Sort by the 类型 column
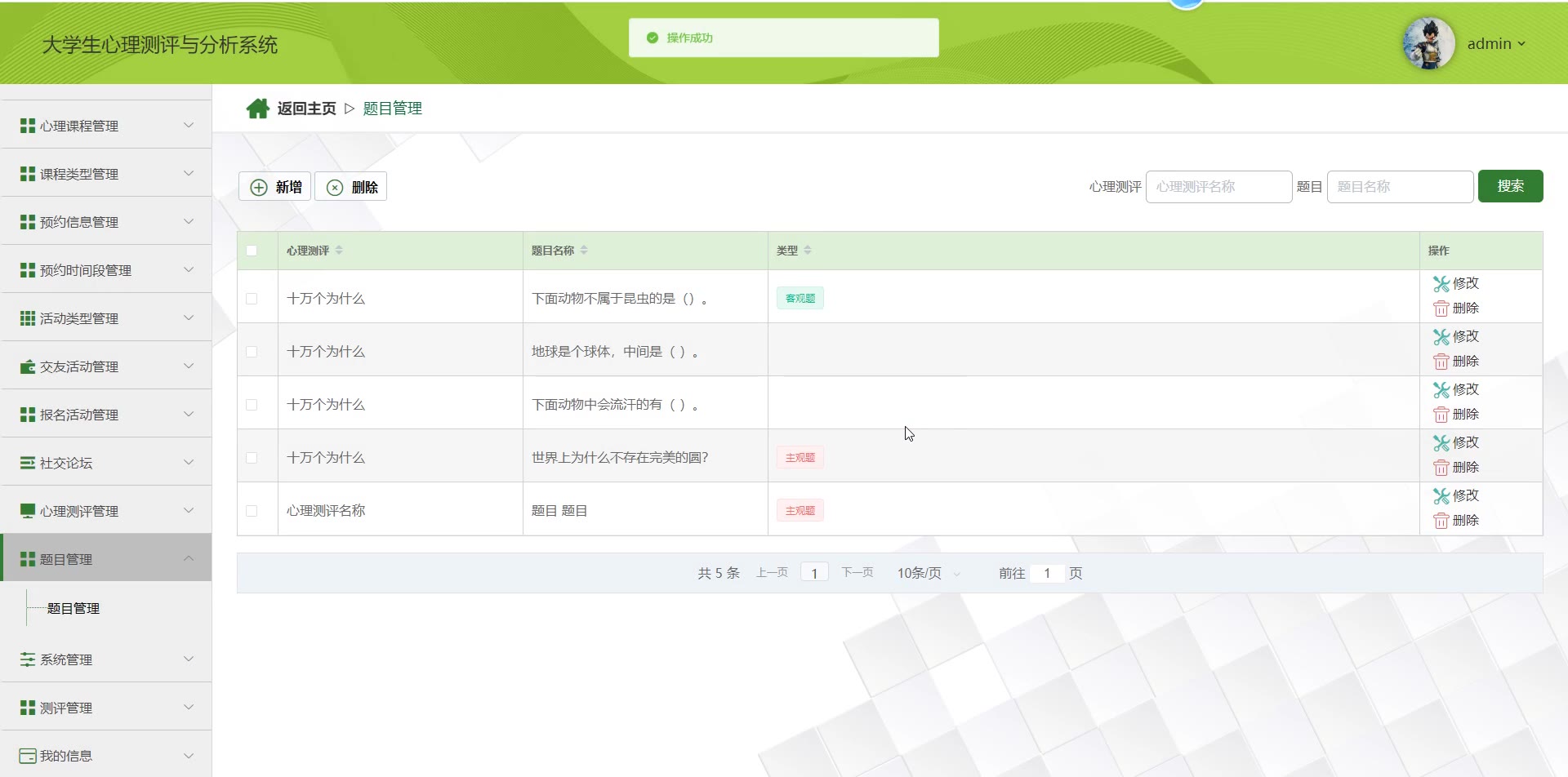Screen dimensions: 1568x777 [808, 251]
